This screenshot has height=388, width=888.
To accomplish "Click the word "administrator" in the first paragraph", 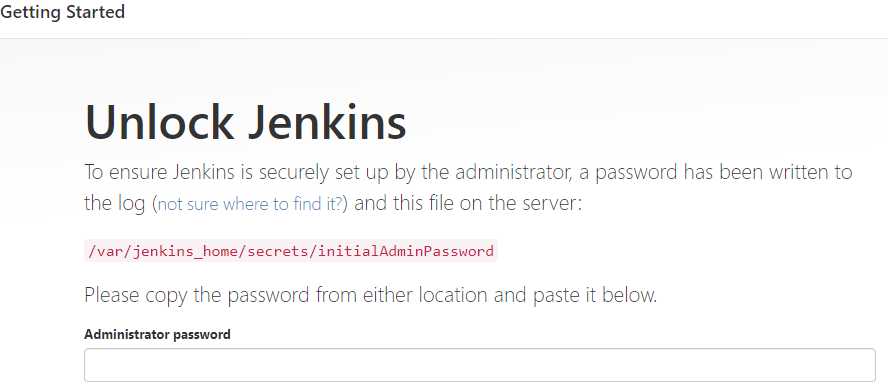I will pos(513,172).
